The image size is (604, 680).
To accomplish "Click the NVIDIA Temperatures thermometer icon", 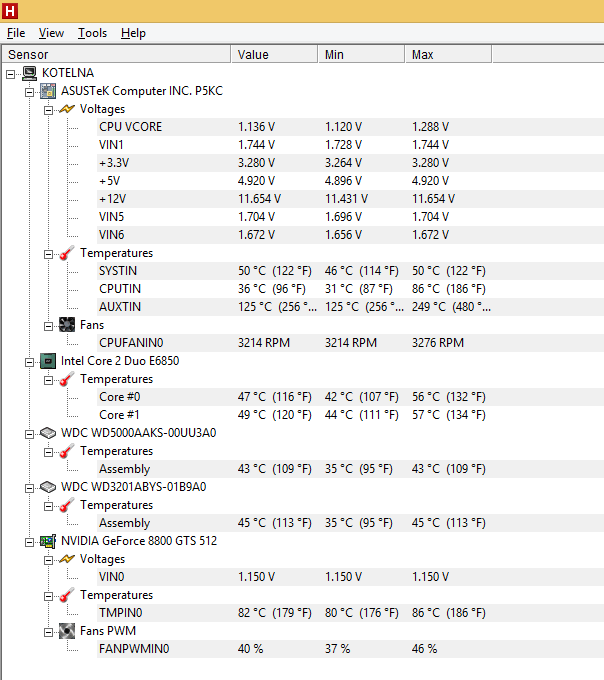I will tap(67, 595).
